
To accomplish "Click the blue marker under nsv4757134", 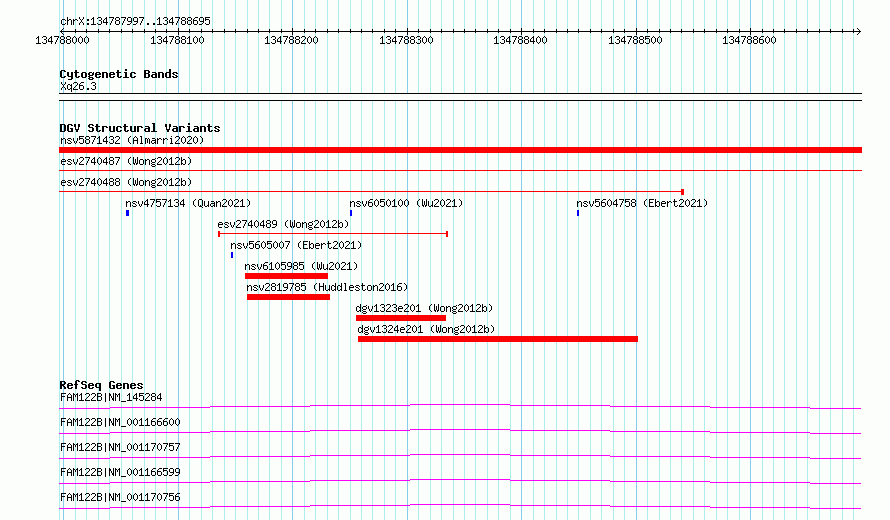I will tap(128, 213).
